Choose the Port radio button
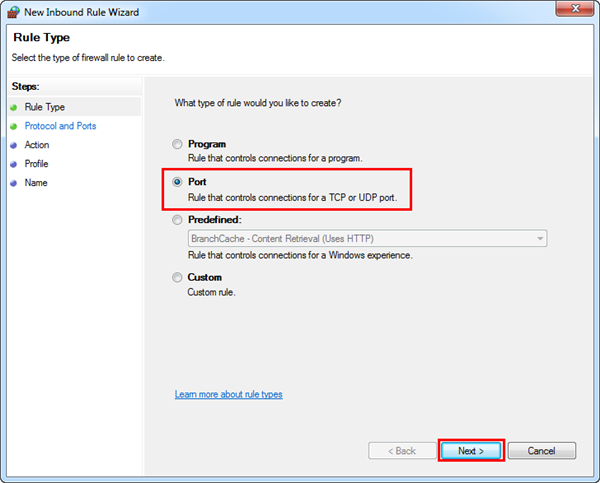600x483 pixels. pyautogui.click(x=178, y=182)
